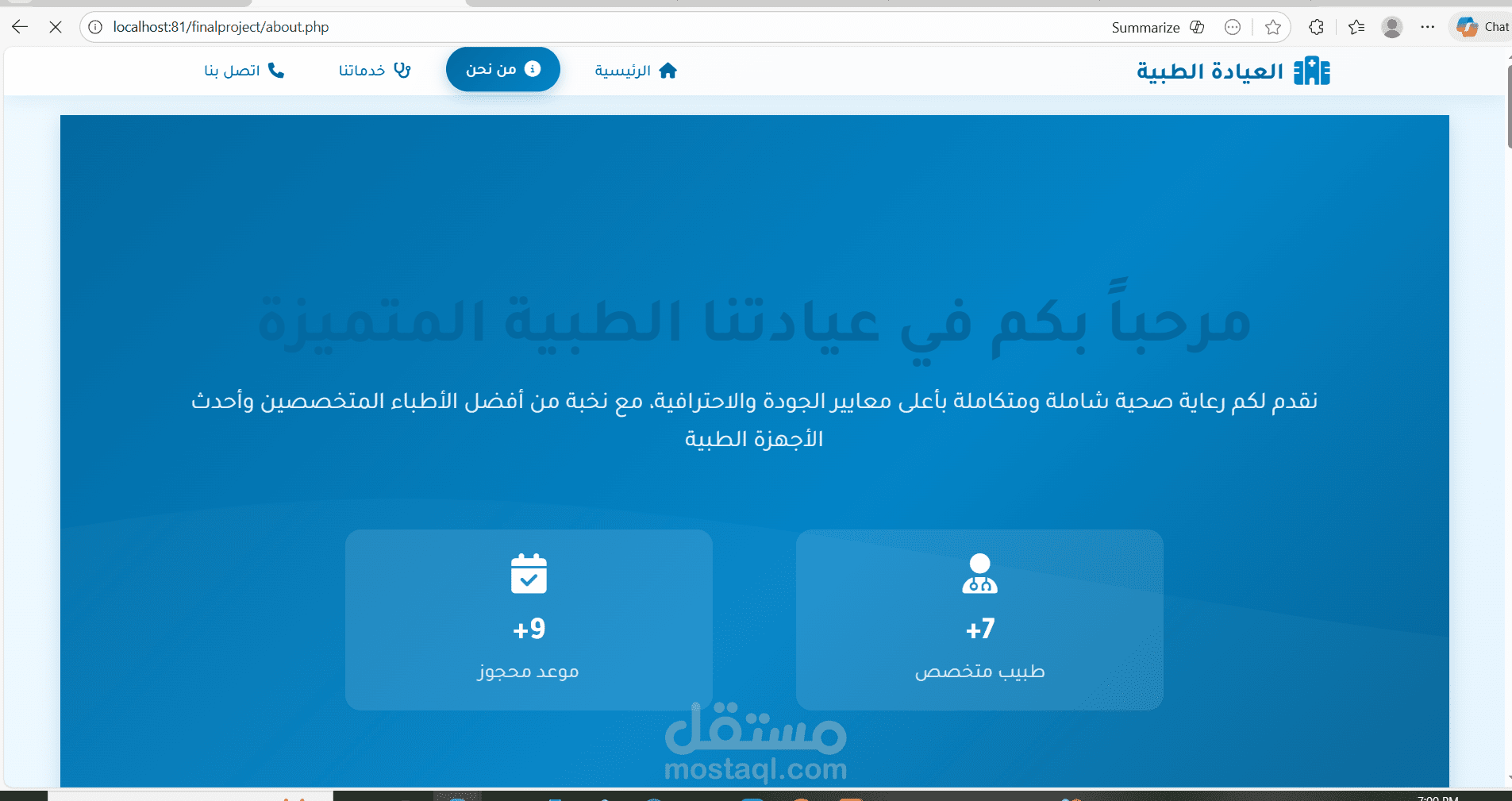1512x801 pixels.
Task: Click the العيادة الطبية site title
Action: [1210, 71]
